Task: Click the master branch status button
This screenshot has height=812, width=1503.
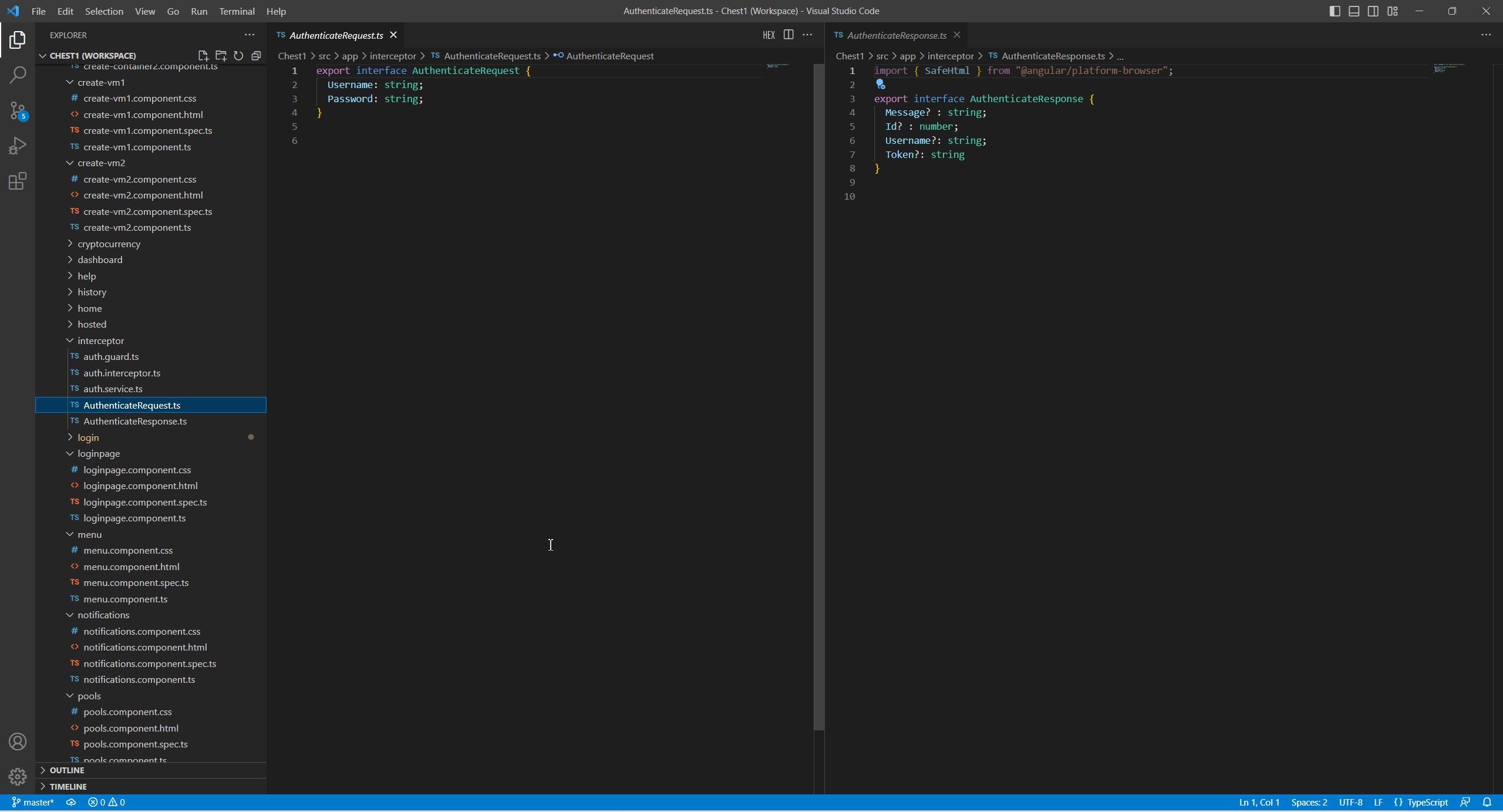Action: click(33, 802)
